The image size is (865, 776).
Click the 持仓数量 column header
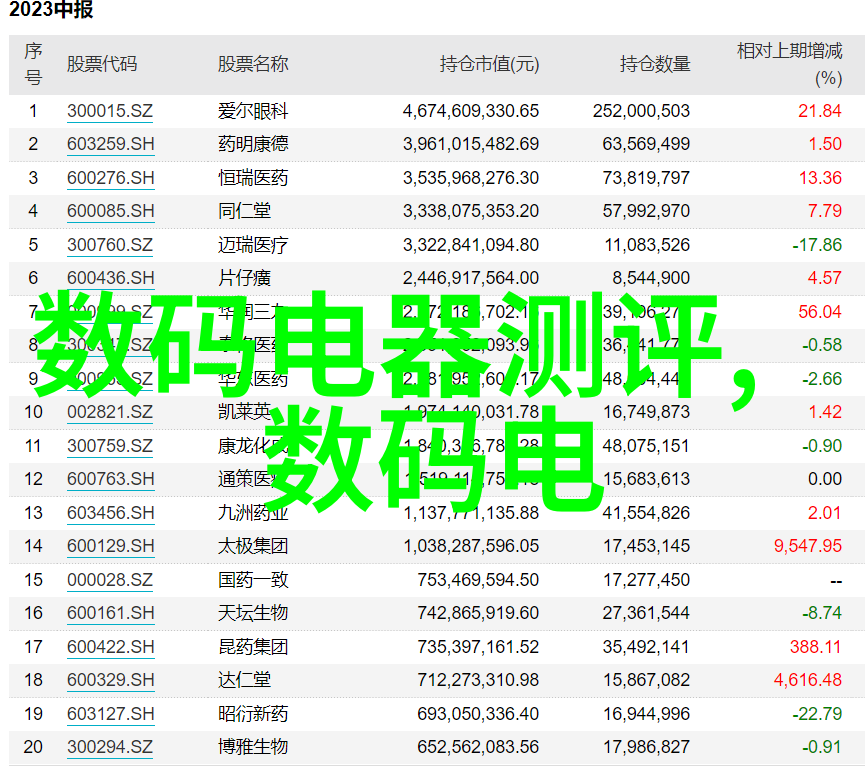[655, 64]
